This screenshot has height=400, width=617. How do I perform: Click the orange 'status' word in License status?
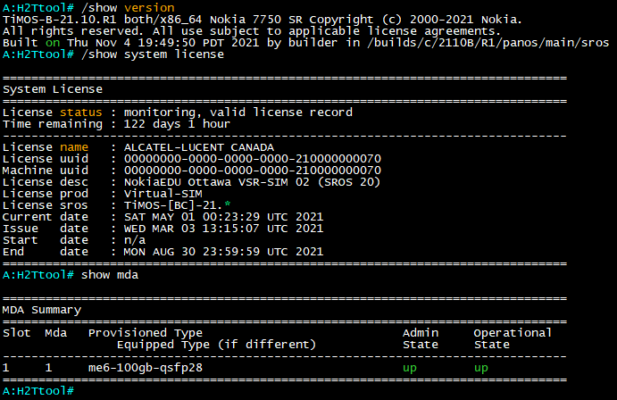81,112
